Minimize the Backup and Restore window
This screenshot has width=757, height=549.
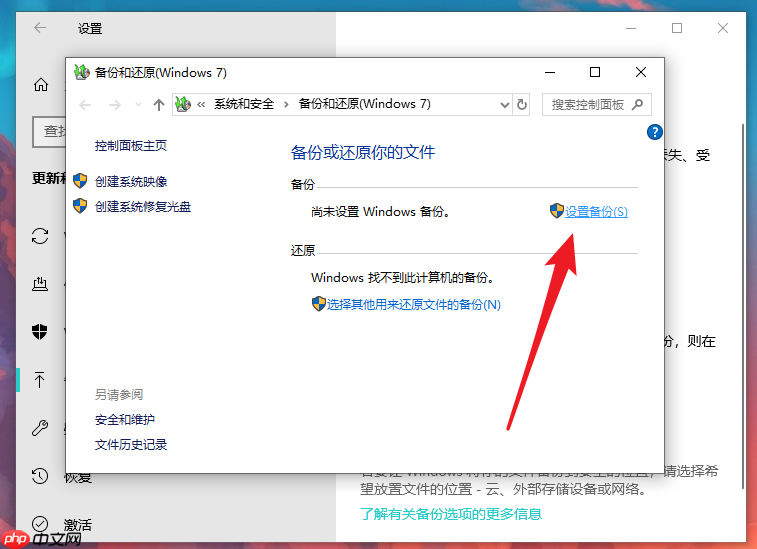point(550,72)
